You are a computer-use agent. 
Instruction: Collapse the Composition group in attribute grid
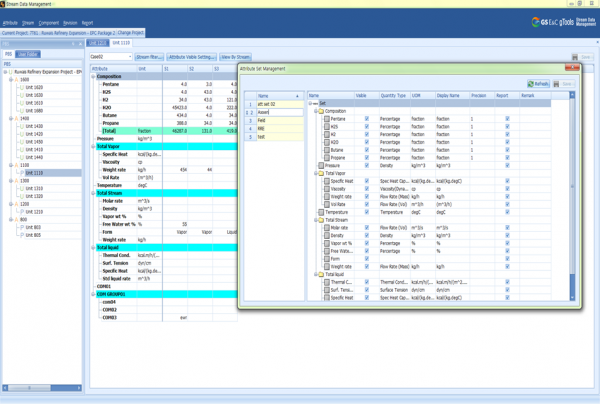(x=94, y=76)
